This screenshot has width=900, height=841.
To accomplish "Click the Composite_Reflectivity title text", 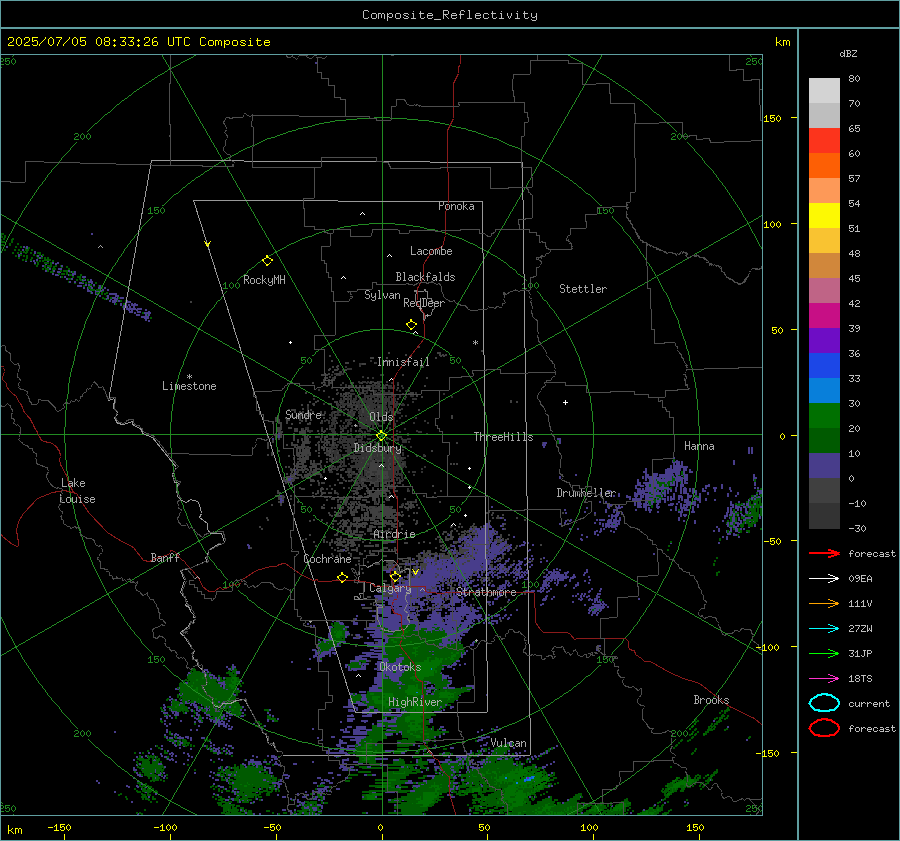I will click(x=450, y=14).
